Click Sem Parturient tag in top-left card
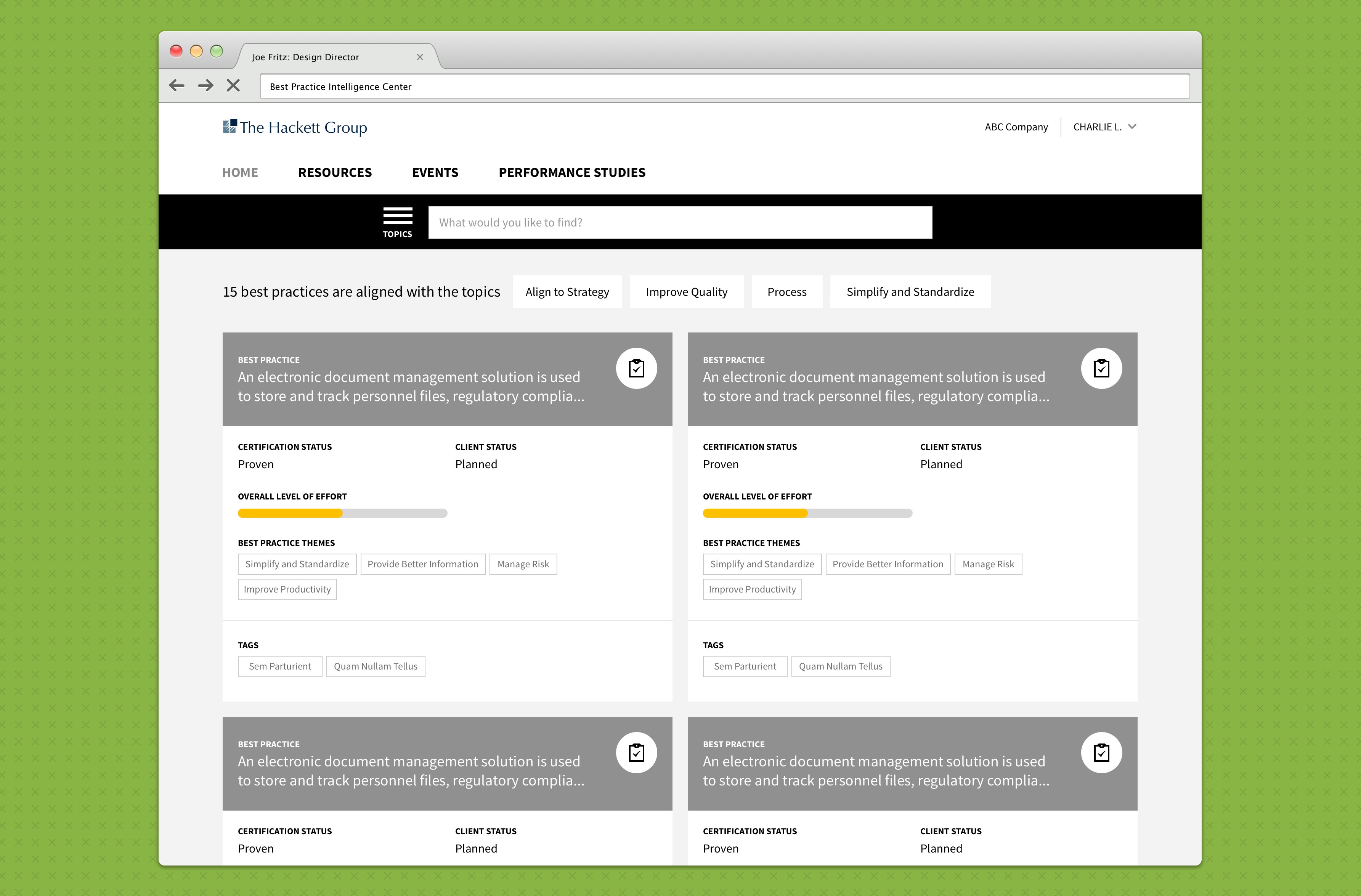 point(280,667)
